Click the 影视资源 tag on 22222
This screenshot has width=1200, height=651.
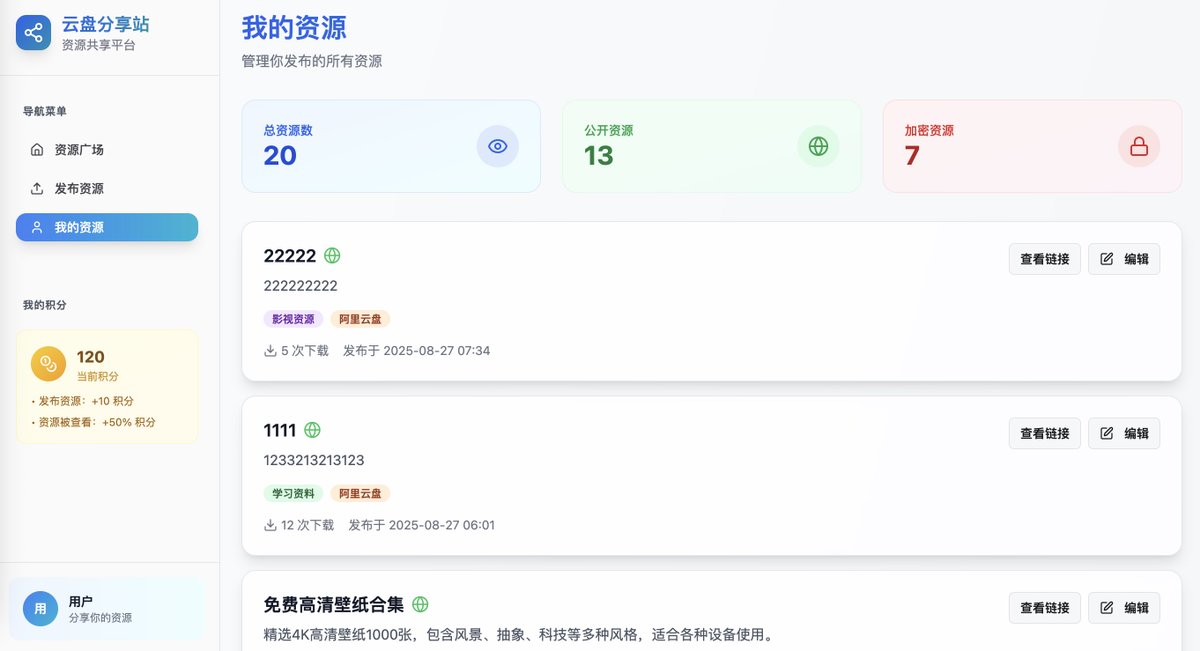point(293,319)
